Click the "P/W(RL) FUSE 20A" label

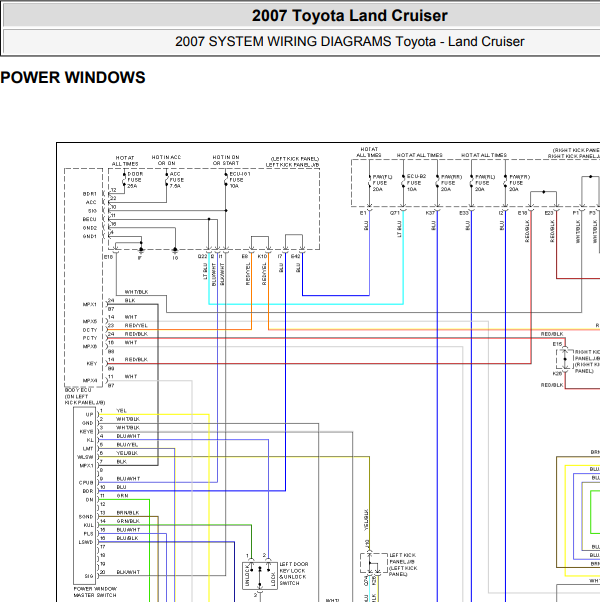point(486,183)
